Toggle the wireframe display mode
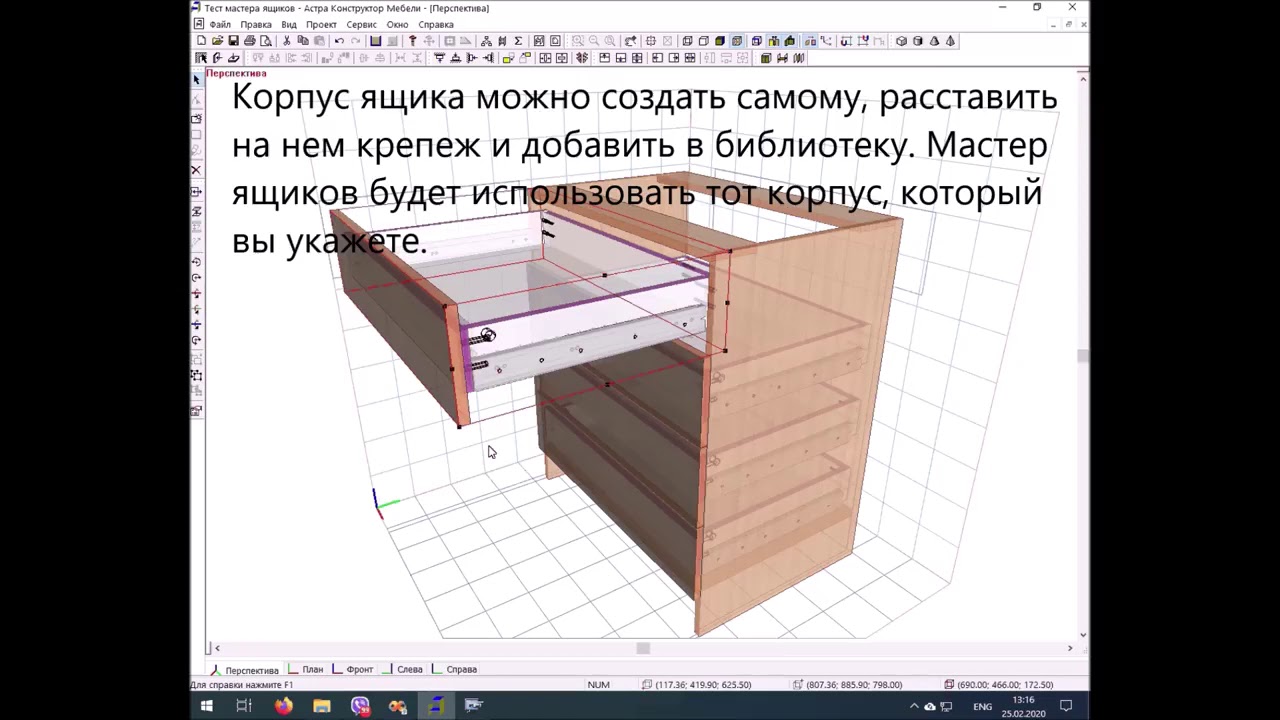This screenshot has width=1280, height=720. tap(687, 41)
